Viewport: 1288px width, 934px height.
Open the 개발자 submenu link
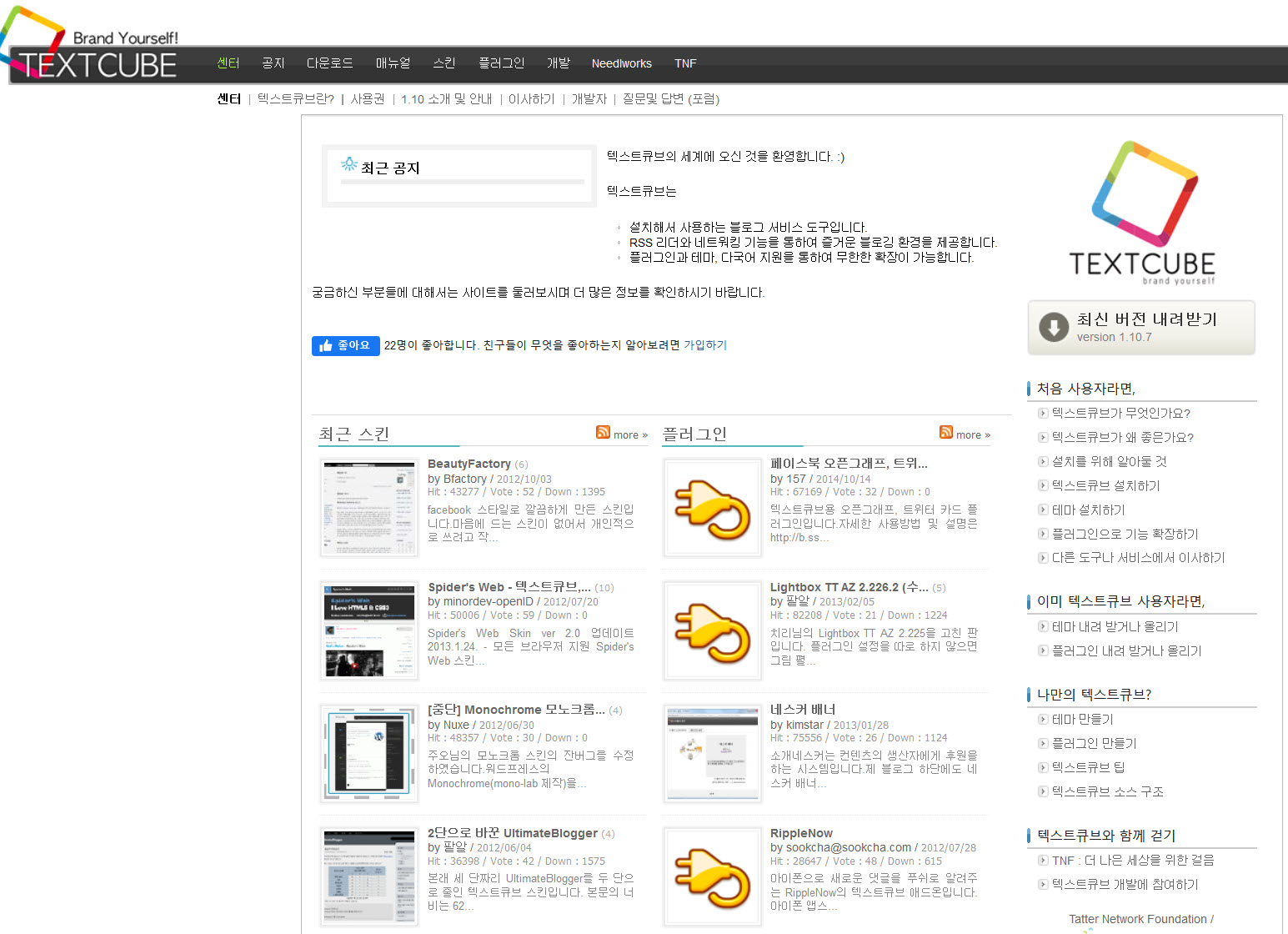589,98
